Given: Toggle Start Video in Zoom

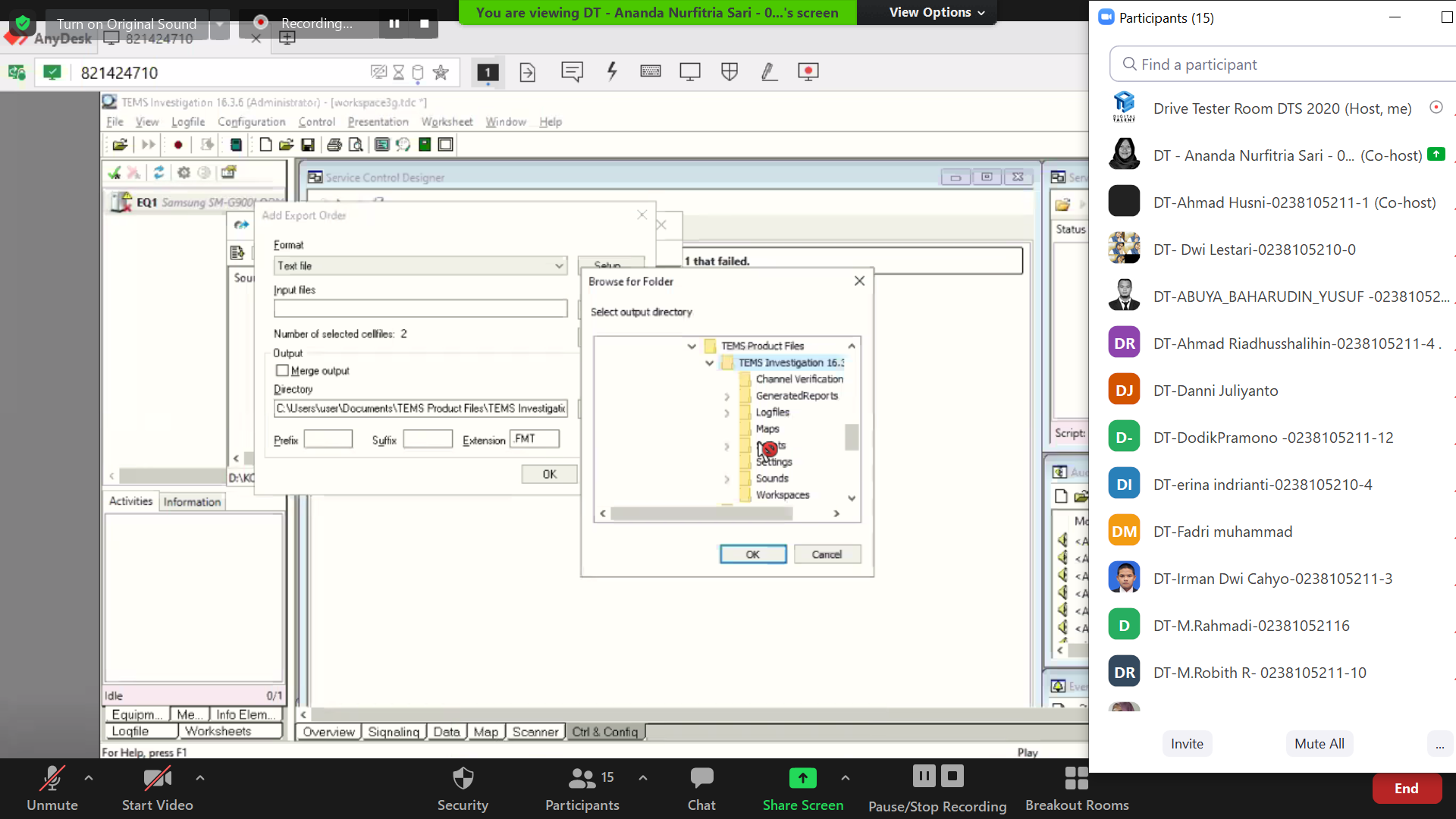Looking at the screenshot, I should [x=157, y=788].
